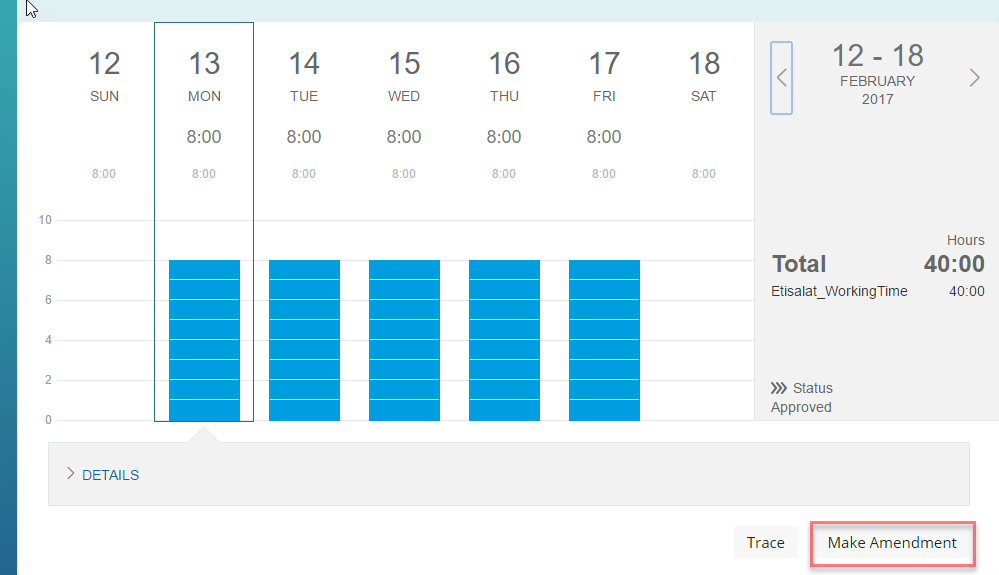Click Make Amendment button
The image size is (999, 575).
[x=892, y=543]
